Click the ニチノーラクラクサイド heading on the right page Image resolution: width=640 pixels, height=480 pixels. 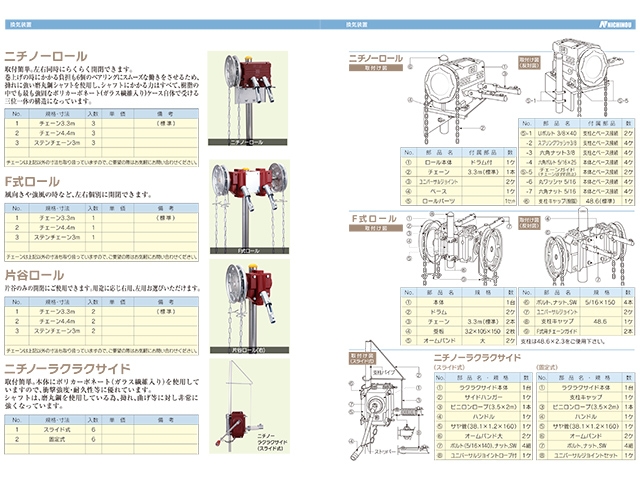477,358
